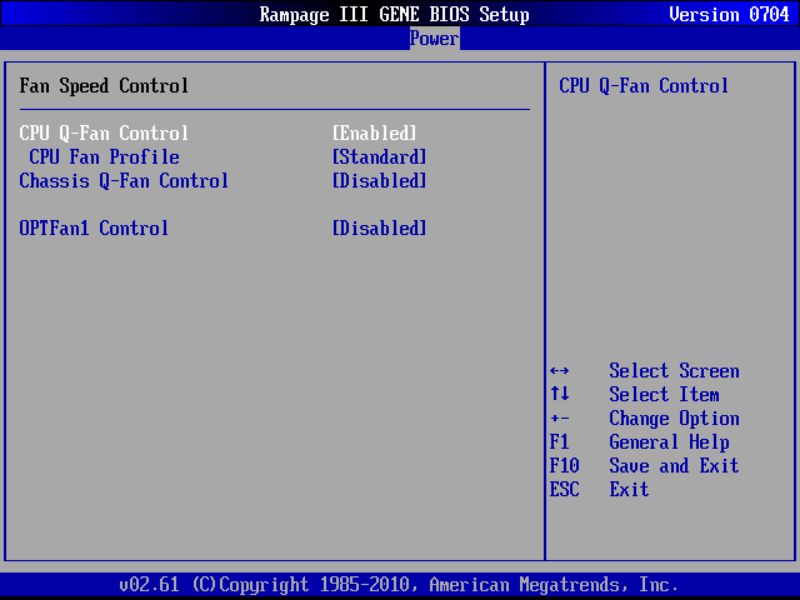This screenshot has height=600, width=800.
Task: Click the General Help legend entry
Action: coord(669,442)
